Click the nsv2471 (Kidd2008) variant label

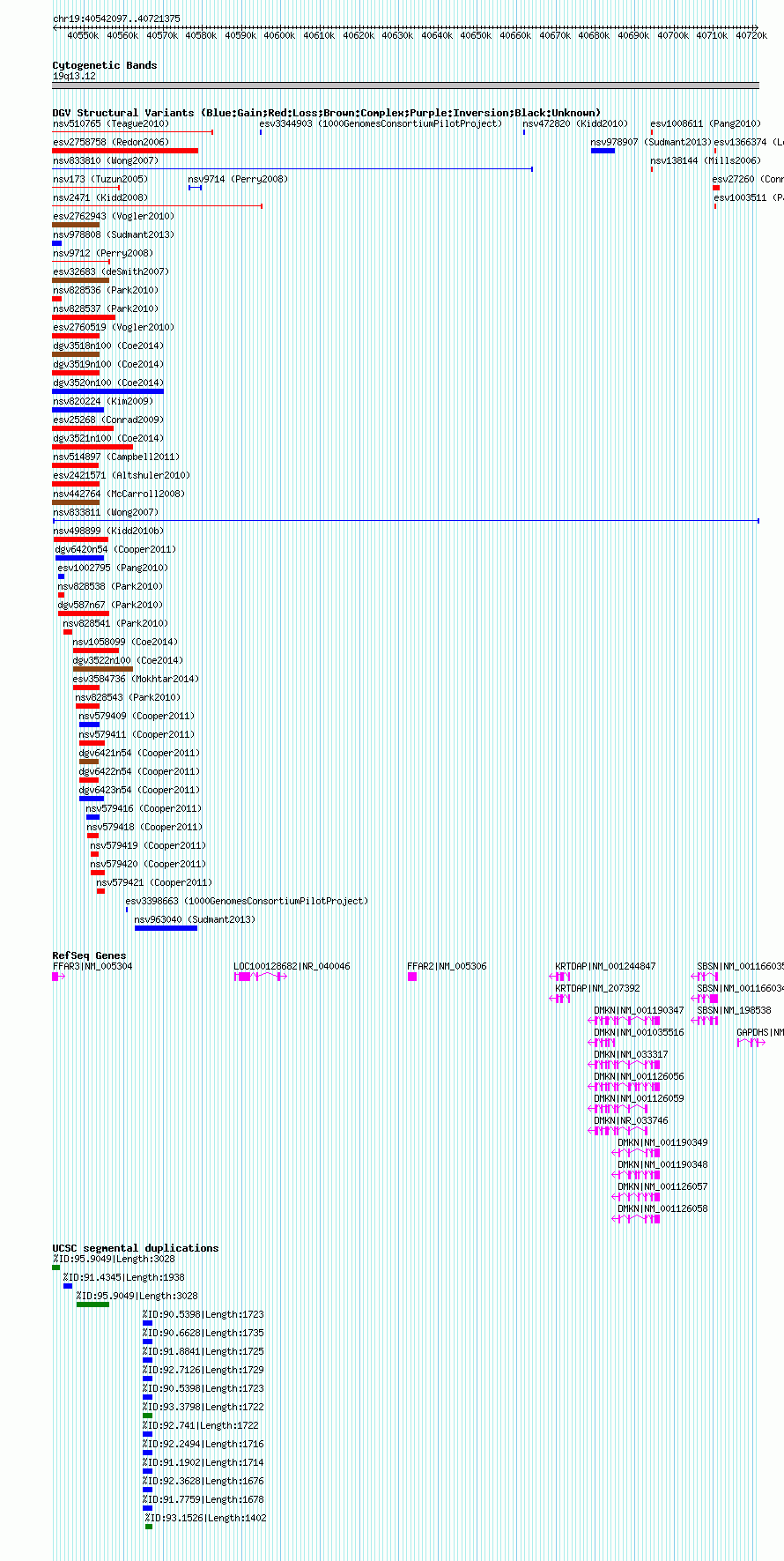pos(100,197)
